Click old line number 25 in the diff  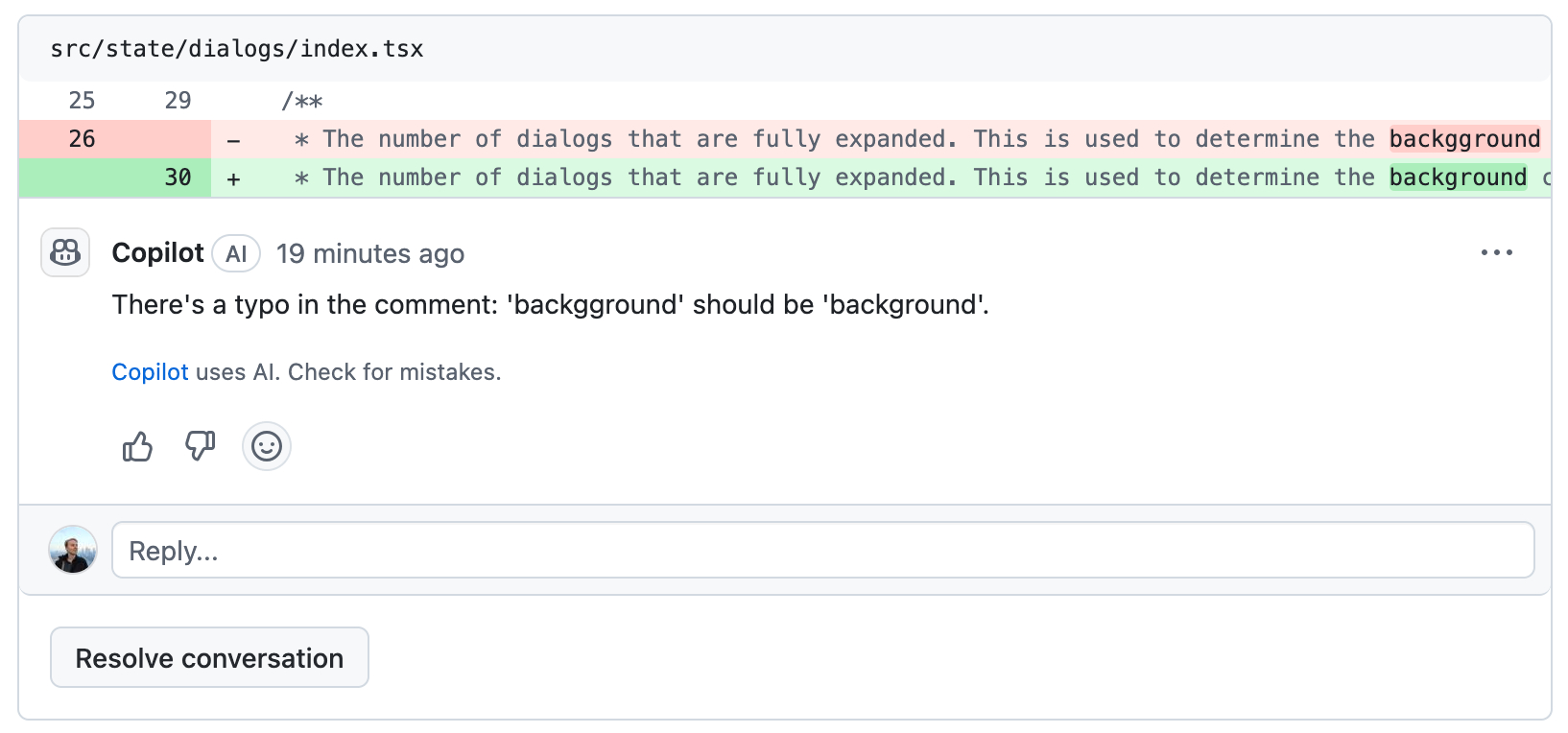click(82, 101)
